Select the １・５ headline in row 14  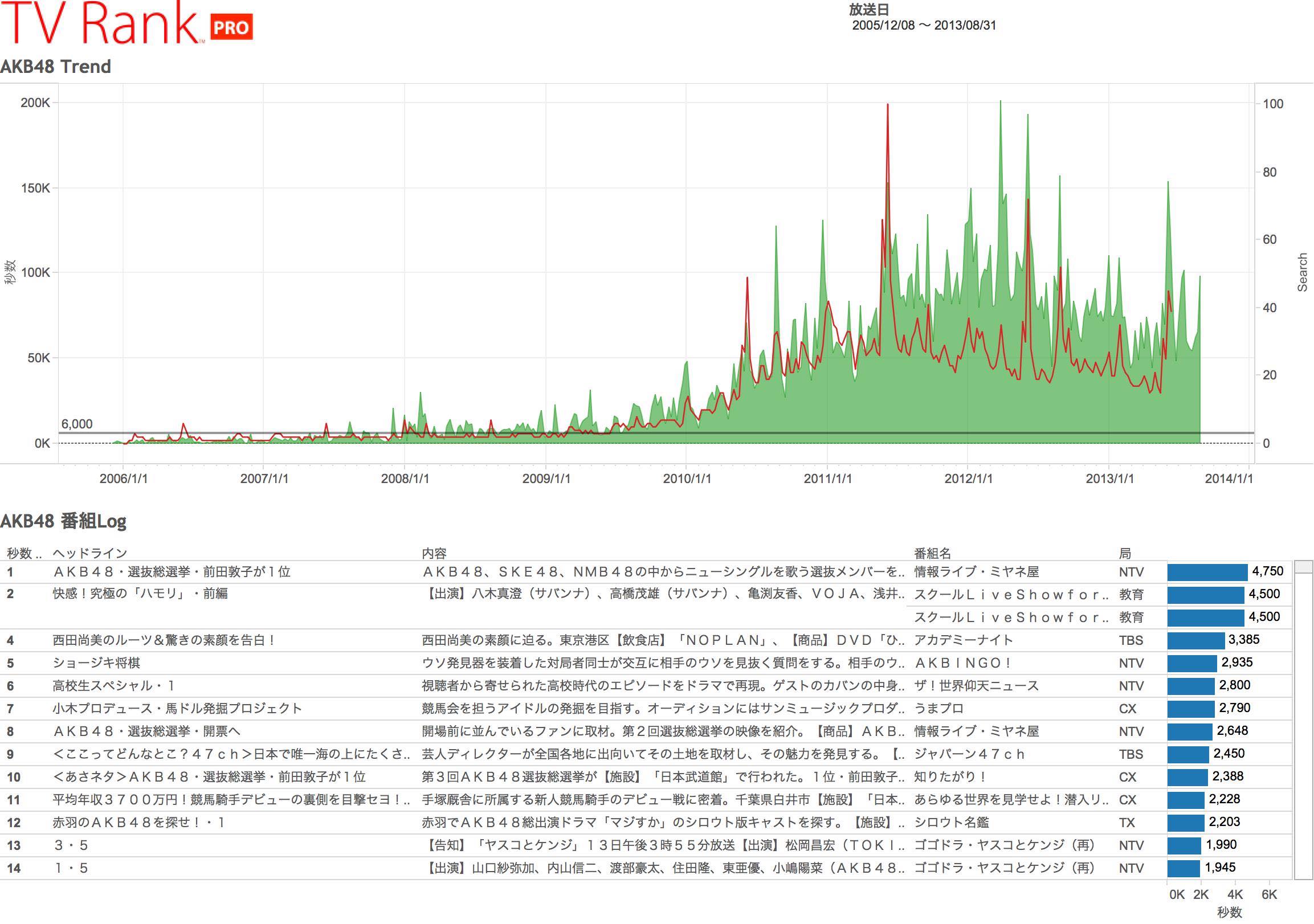tap(71, 869)
